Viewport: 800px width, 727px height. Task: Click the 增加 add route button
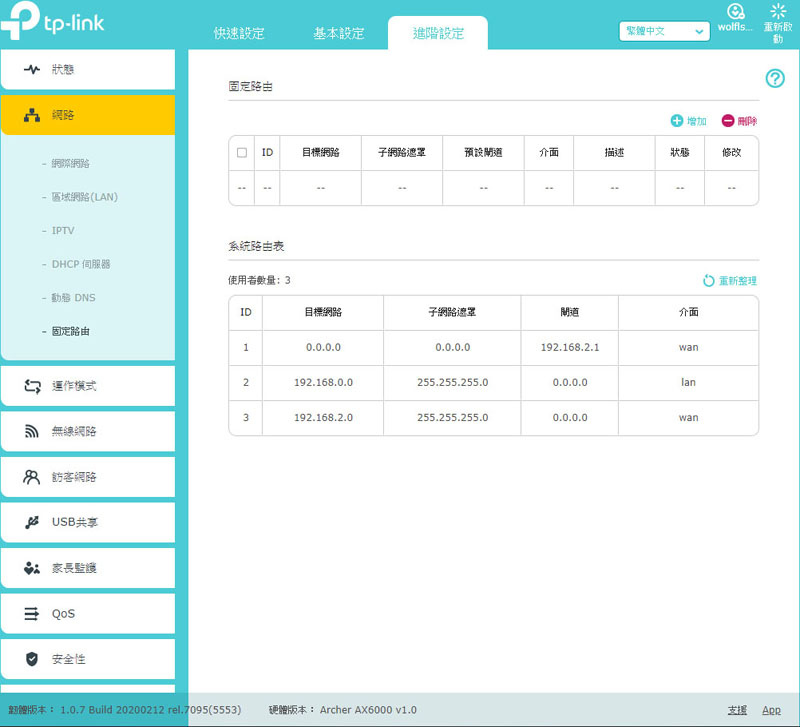689,121
